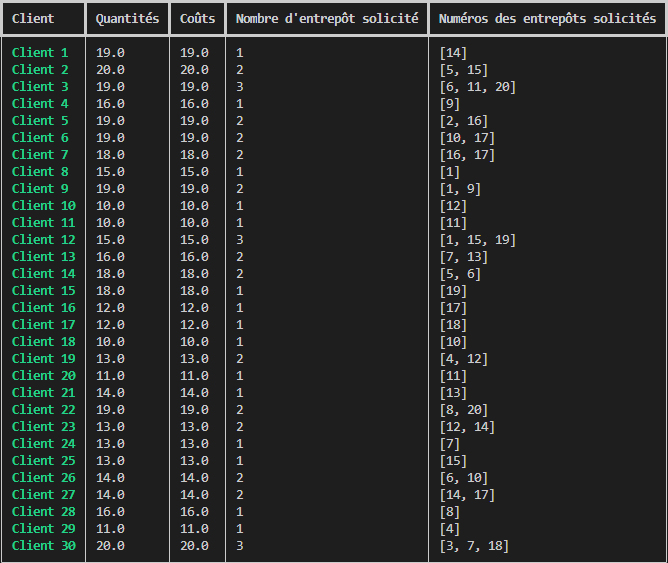Viewport: 668px width, 563px height.
Task: Select the 'Client 29' row label
Action: (x=43, y=529)
